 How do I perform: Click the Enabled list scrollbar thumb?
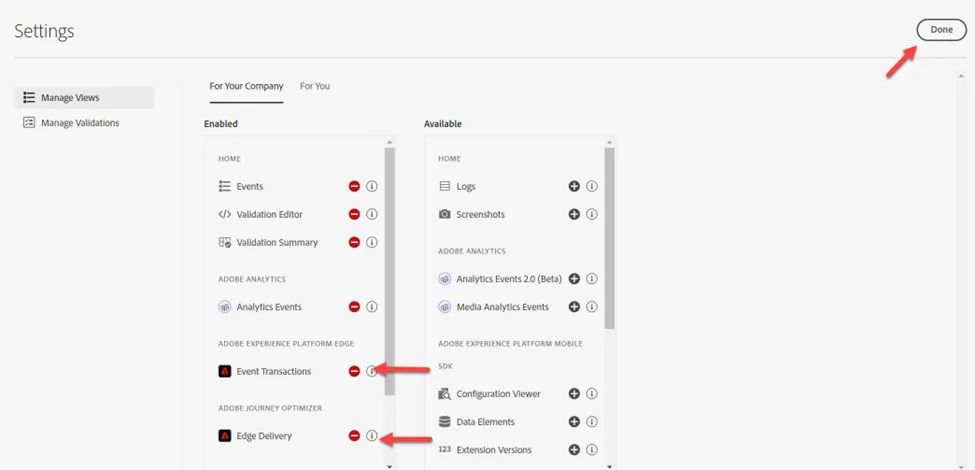point(389,271)
